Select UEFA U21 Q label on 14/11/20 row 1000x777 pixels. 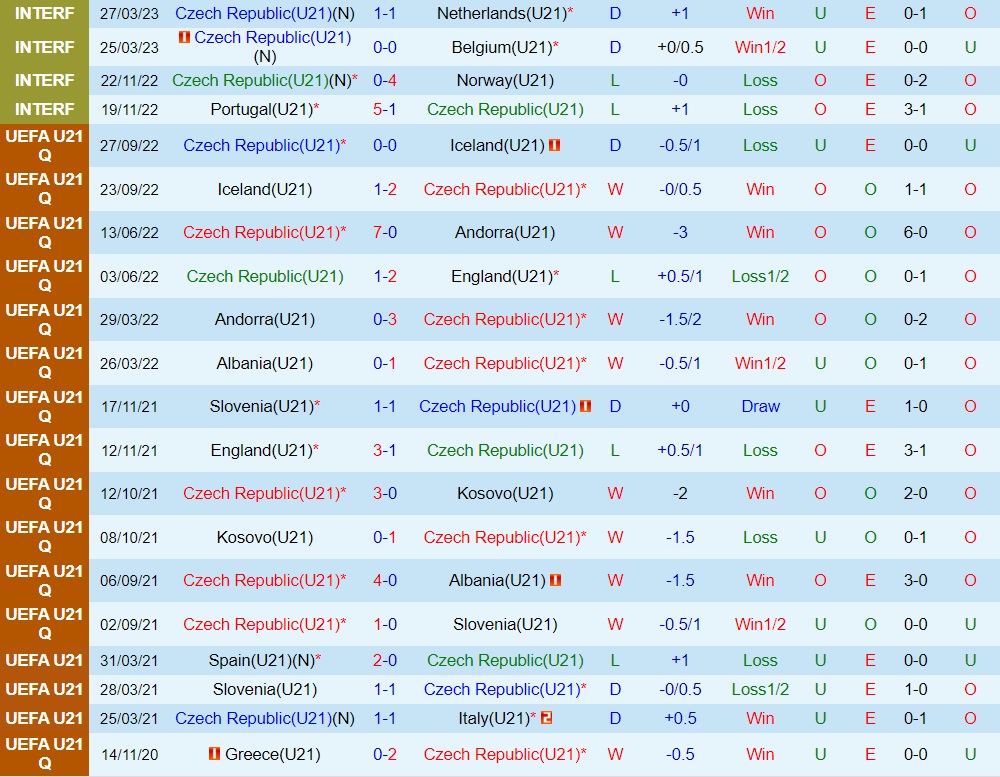point(44,754)
